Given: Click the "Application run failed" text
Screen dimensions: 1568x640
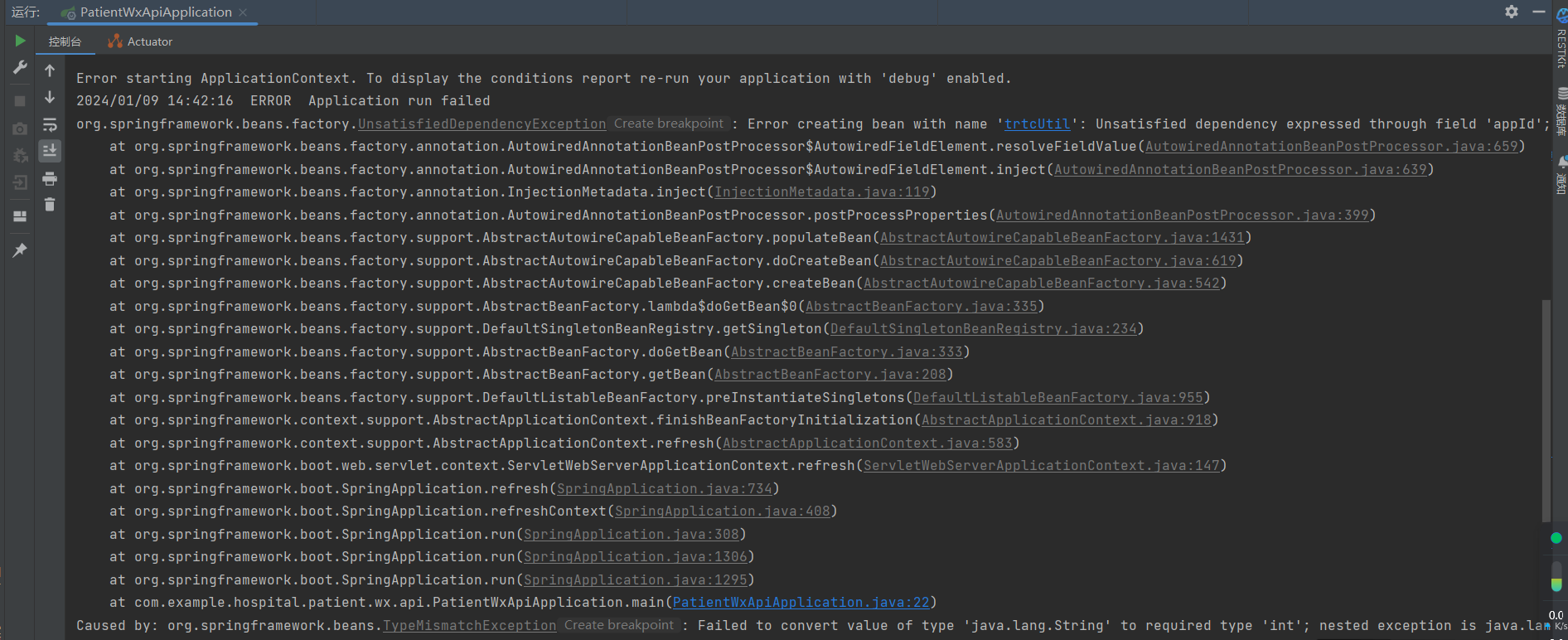Looking at the screenshot, I should click(399, 100).
